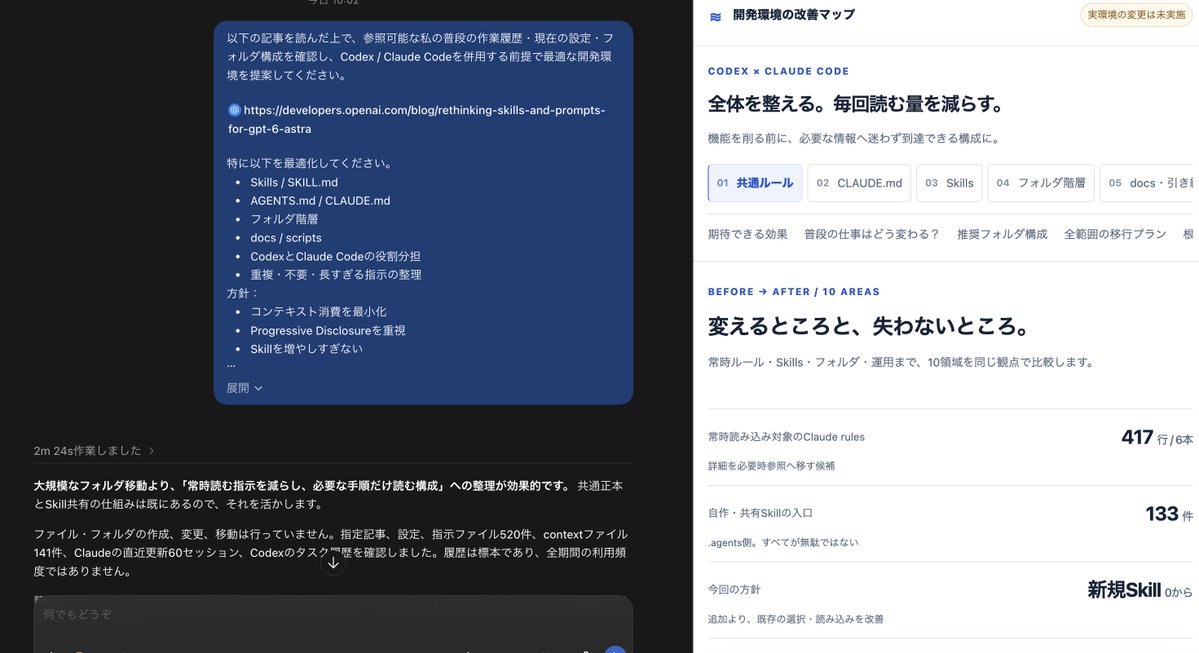Image resolution: width=1199 pixels, height=653 pixels.
Task: Click 追加より、既存の選択・読み込みを改善 note
Action: pyautogui.click(x=795, y=619)
